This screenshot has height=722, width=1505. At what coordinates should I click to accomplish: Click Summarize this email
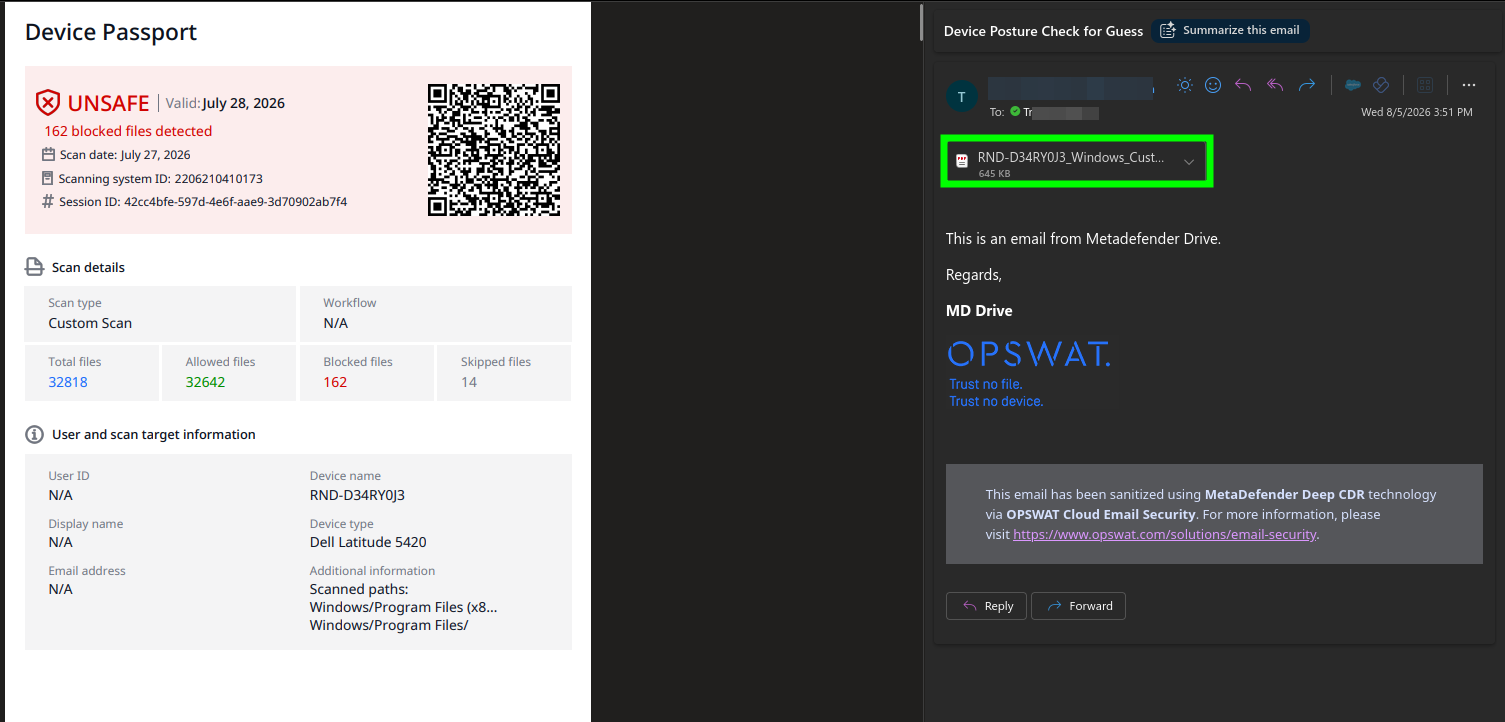[1231, 31]
